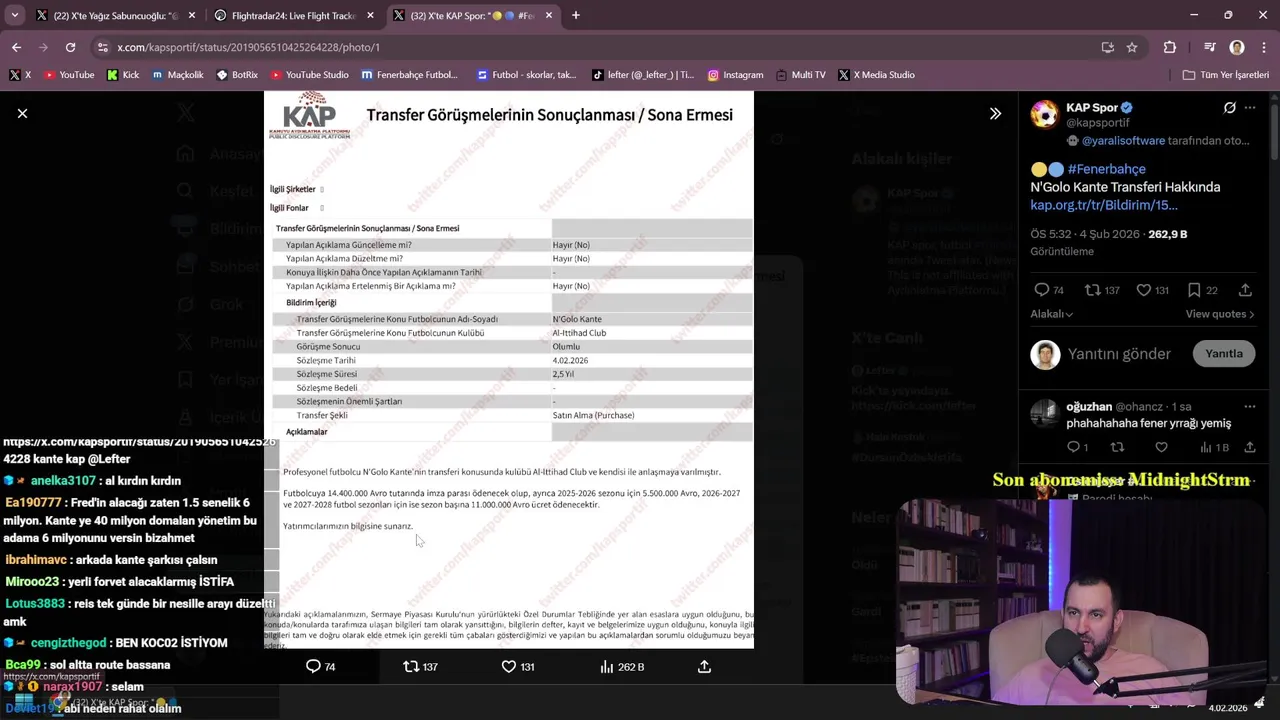1280x720 pixels.
Task: Open the YouTube Studio bookmark
Action: (309, 75)
